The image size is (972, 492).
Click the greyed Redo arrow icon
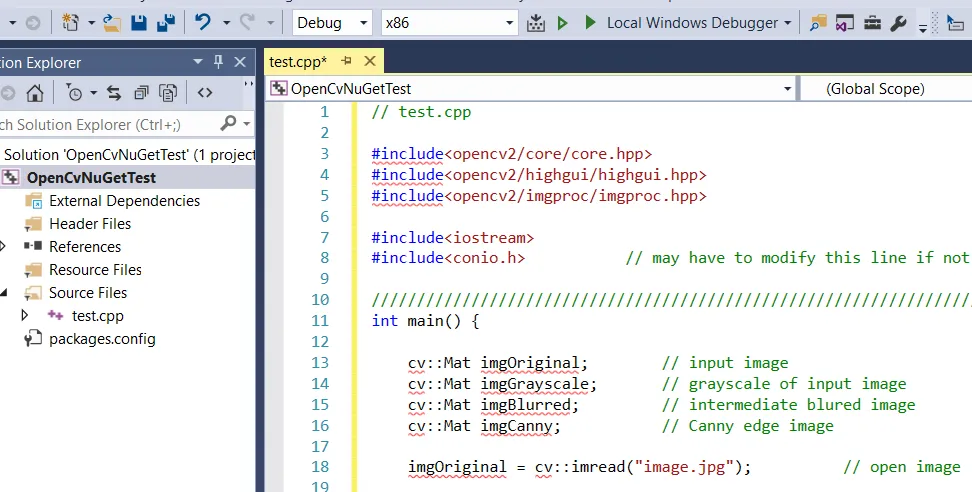247,22
